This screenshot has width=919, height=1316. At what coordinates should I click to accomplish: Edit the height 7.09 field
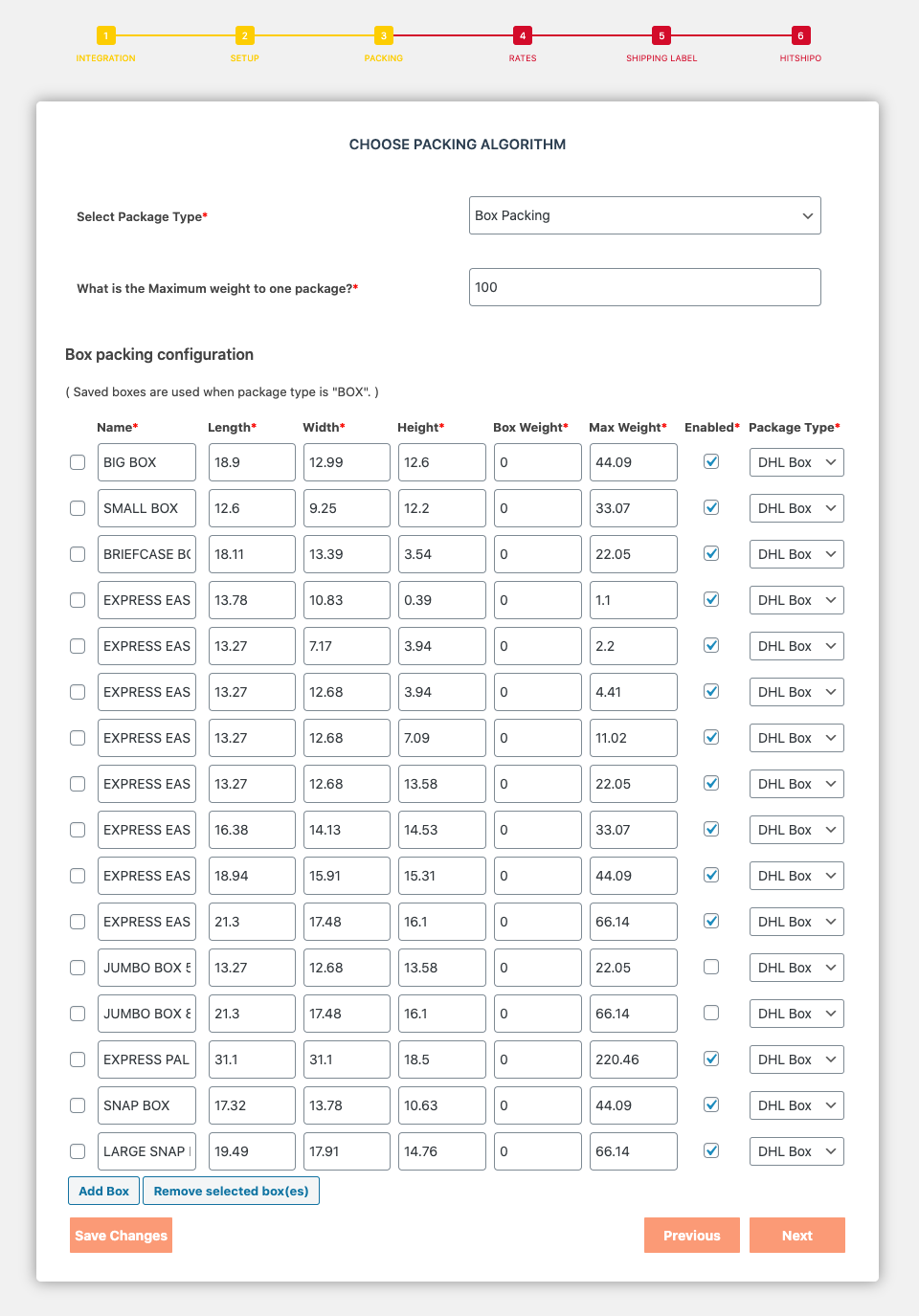(442, 738)
